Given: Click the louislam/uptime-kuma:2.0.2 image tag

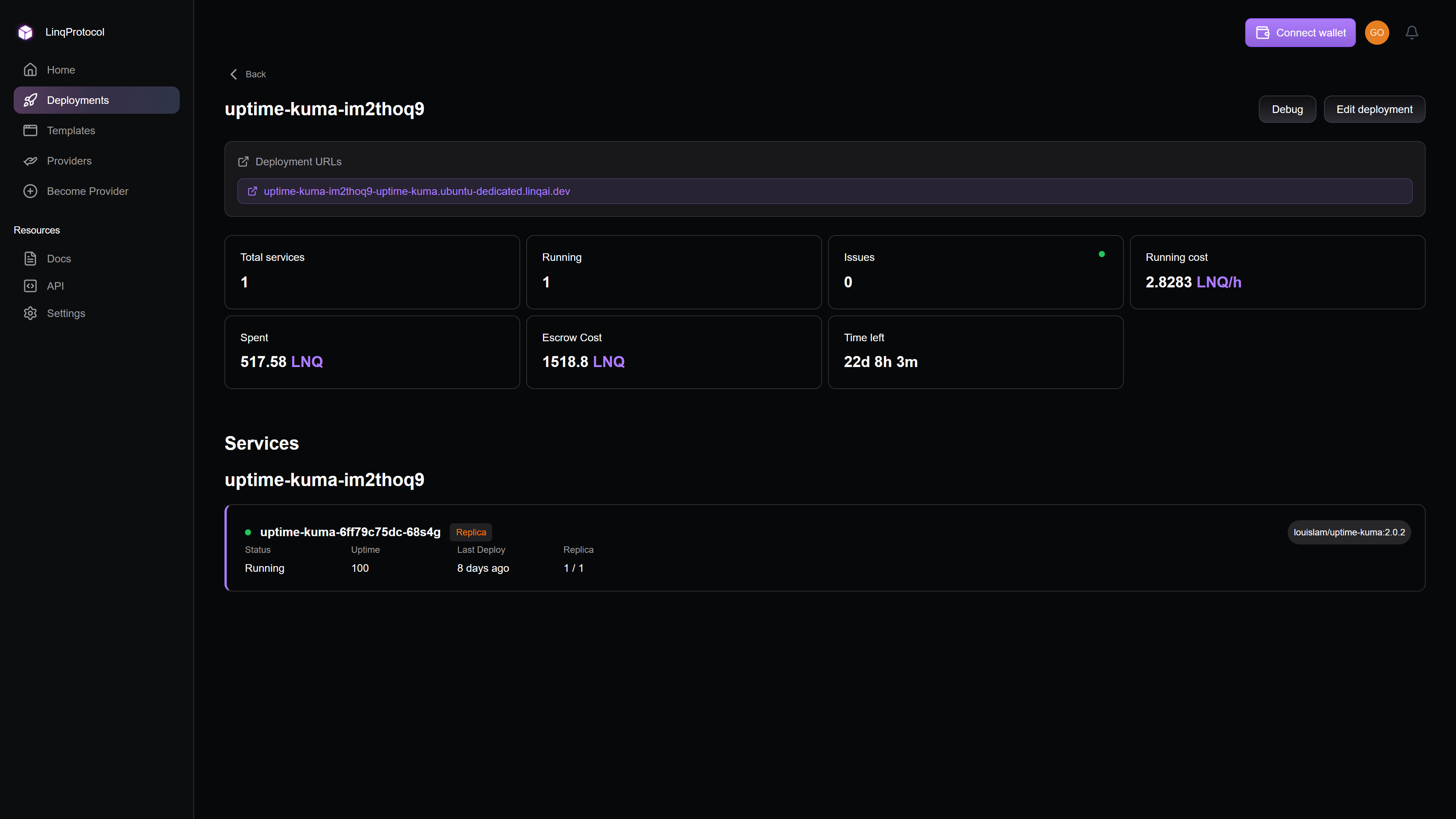Looking at the screenshot, I should 1349,532.
